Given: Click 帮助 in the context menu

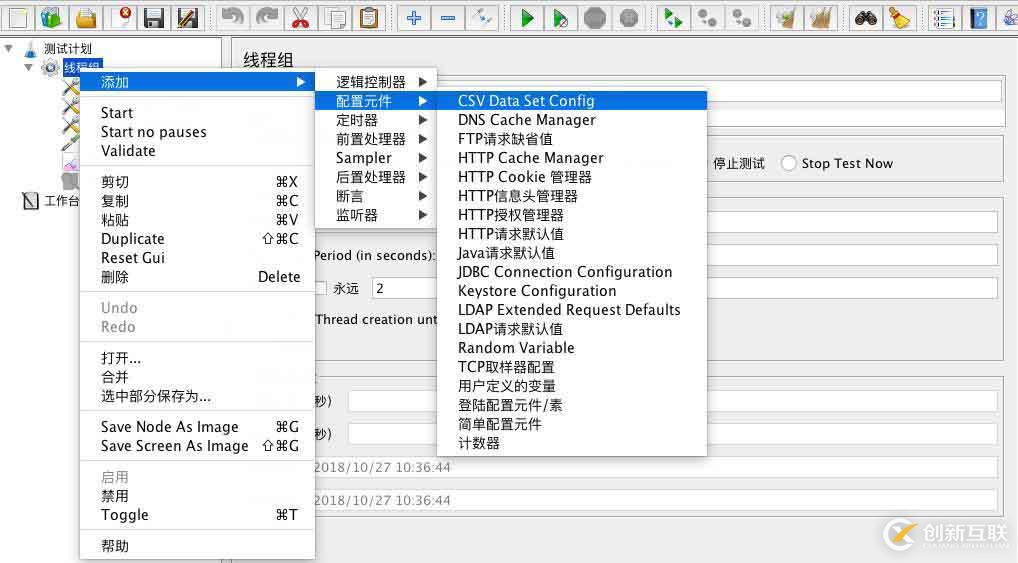Looking at the screenshot, I should point(197,546).
